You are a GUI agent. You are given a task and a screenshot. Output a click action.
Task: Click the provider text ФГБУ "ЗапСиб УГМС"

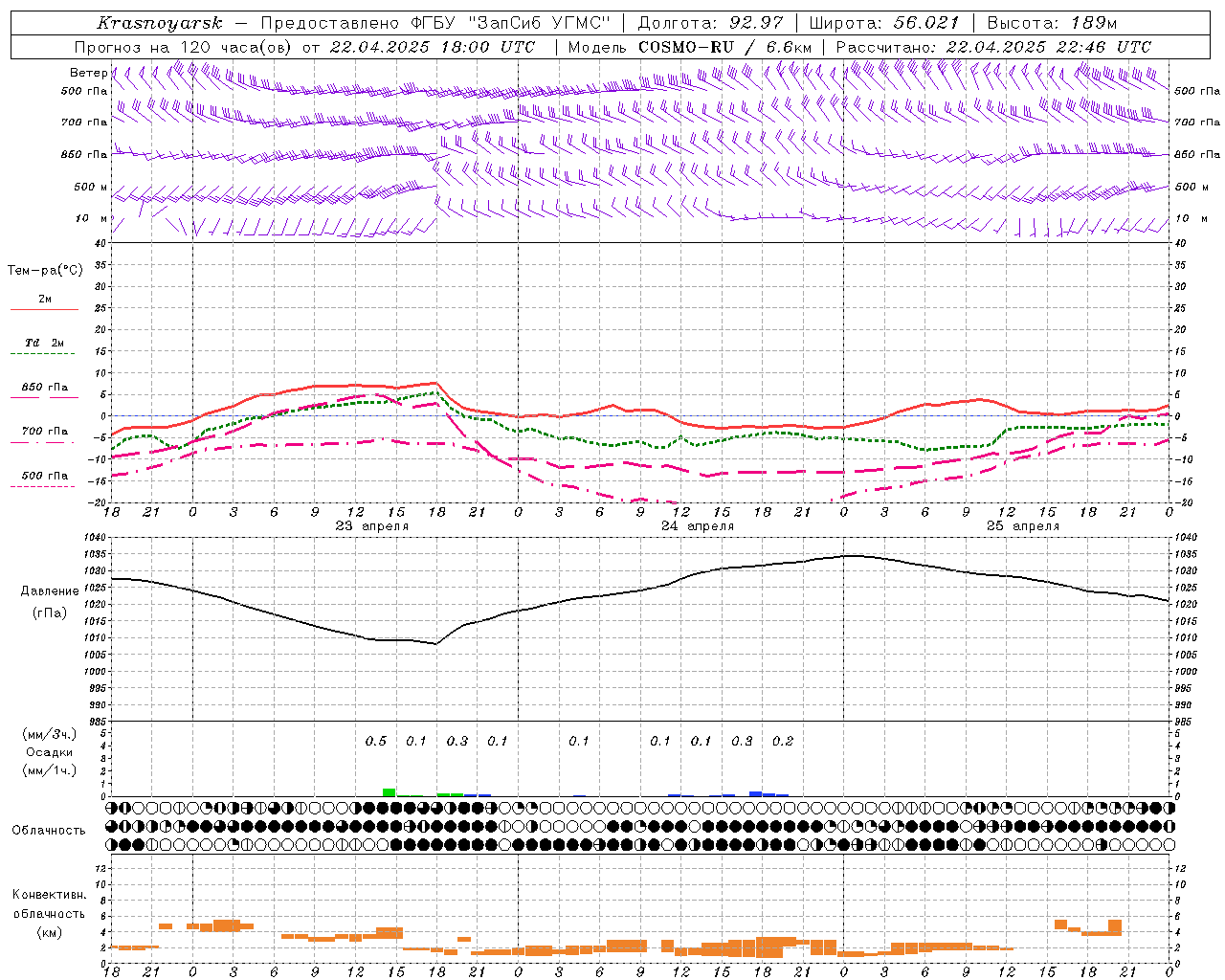[509, 23]
